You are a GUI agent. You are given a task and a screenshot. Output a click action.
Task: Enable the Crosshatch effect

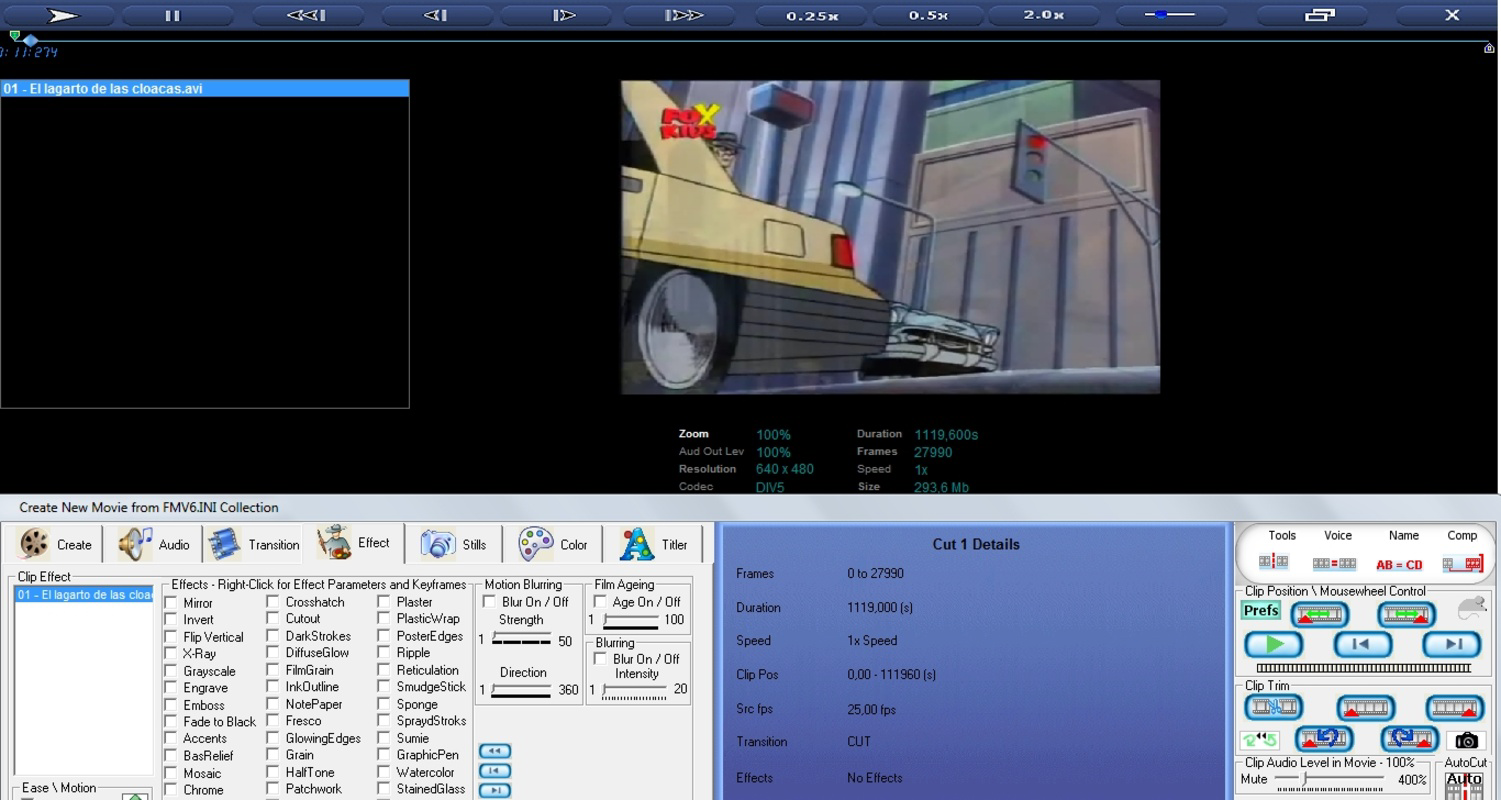(273, 602)
